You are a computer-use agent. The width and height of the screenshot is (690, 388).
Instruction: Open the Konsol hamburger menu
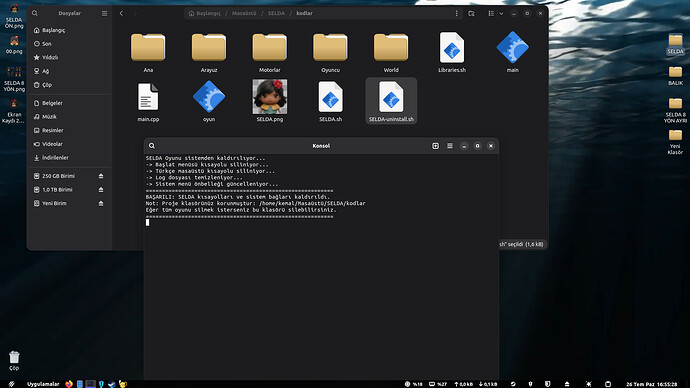(x=450, y=146)
